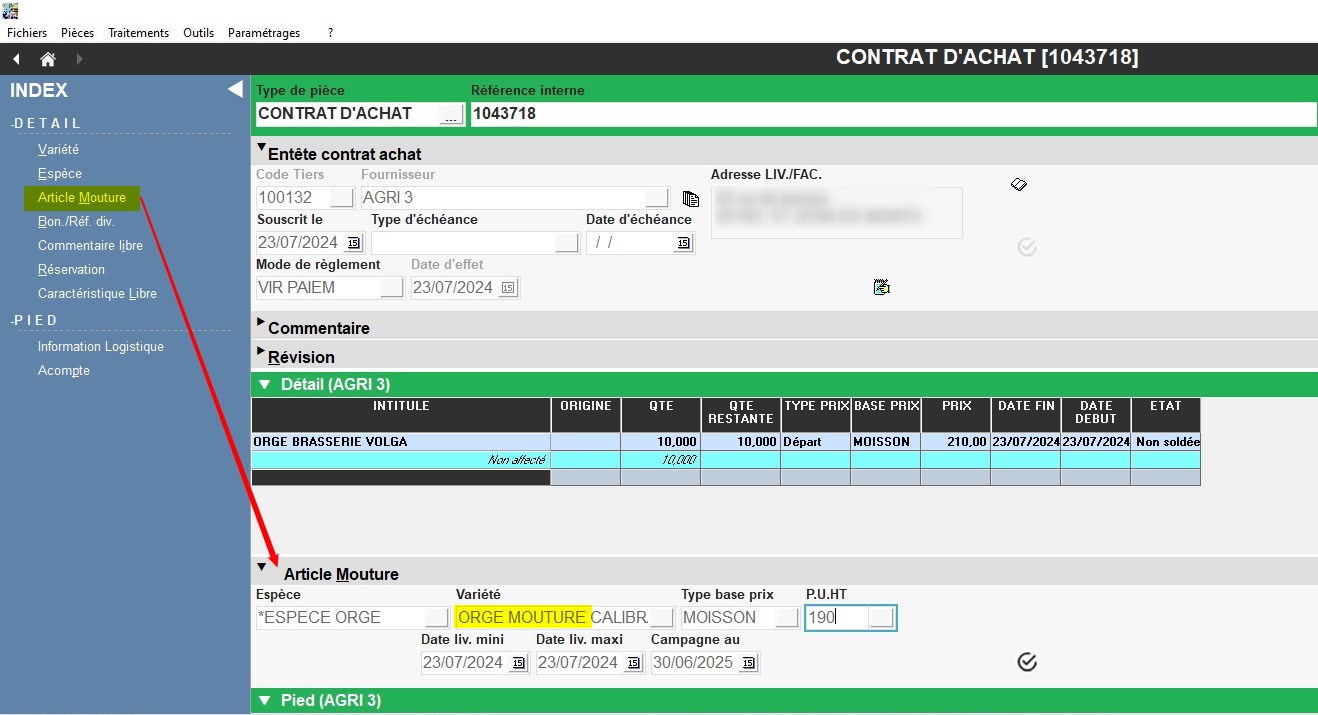Open the Mode de règlement lookup button
Viewport: 1318px width, 715px height.
[392, 288]
